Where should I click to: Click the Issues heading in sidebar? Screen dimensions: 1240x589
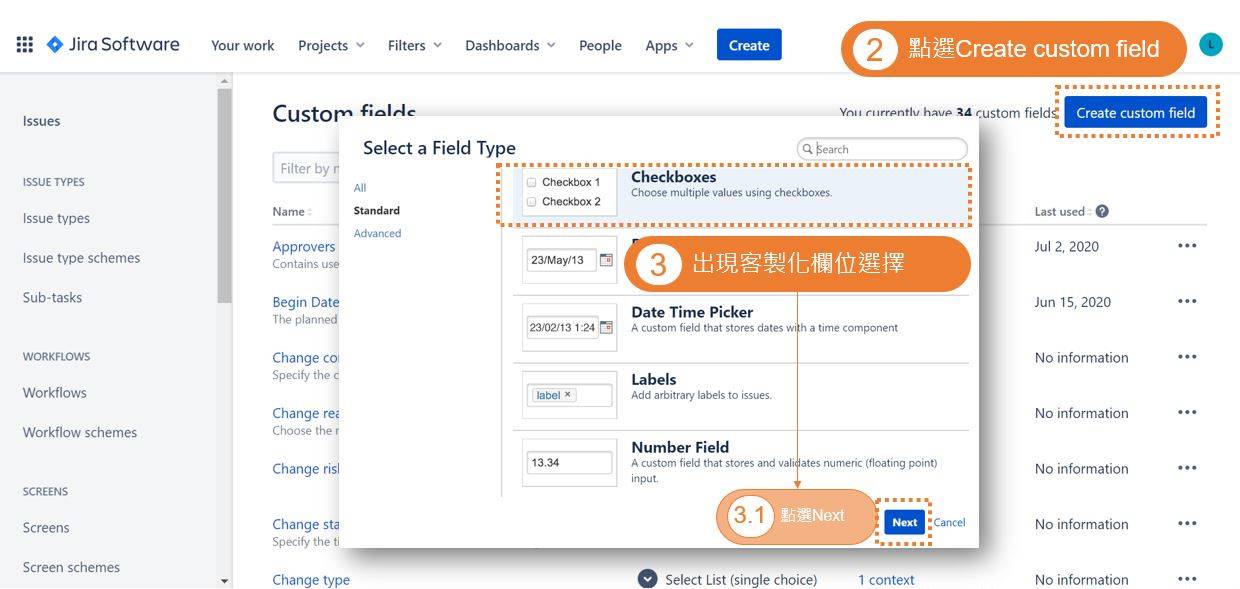coord(41,121)
